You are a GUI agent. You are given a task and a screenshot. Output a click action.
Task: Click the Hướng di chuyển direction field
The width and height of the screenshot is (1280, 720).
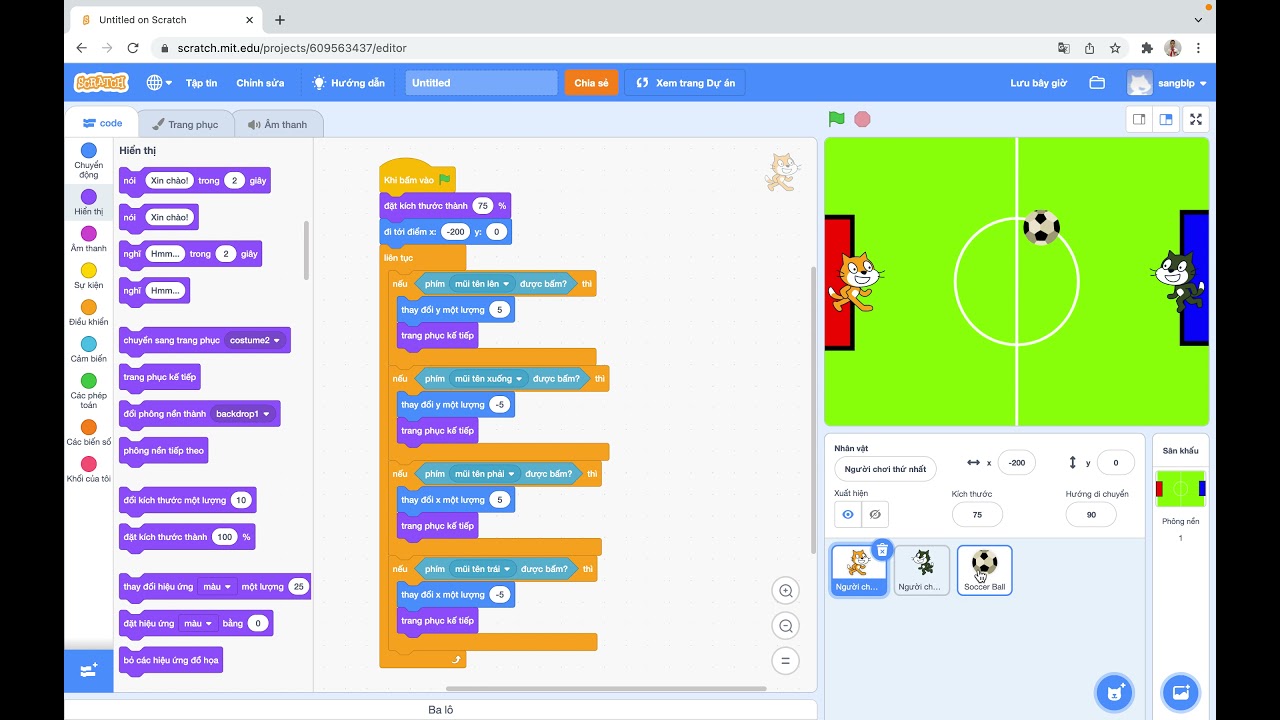1091,515
